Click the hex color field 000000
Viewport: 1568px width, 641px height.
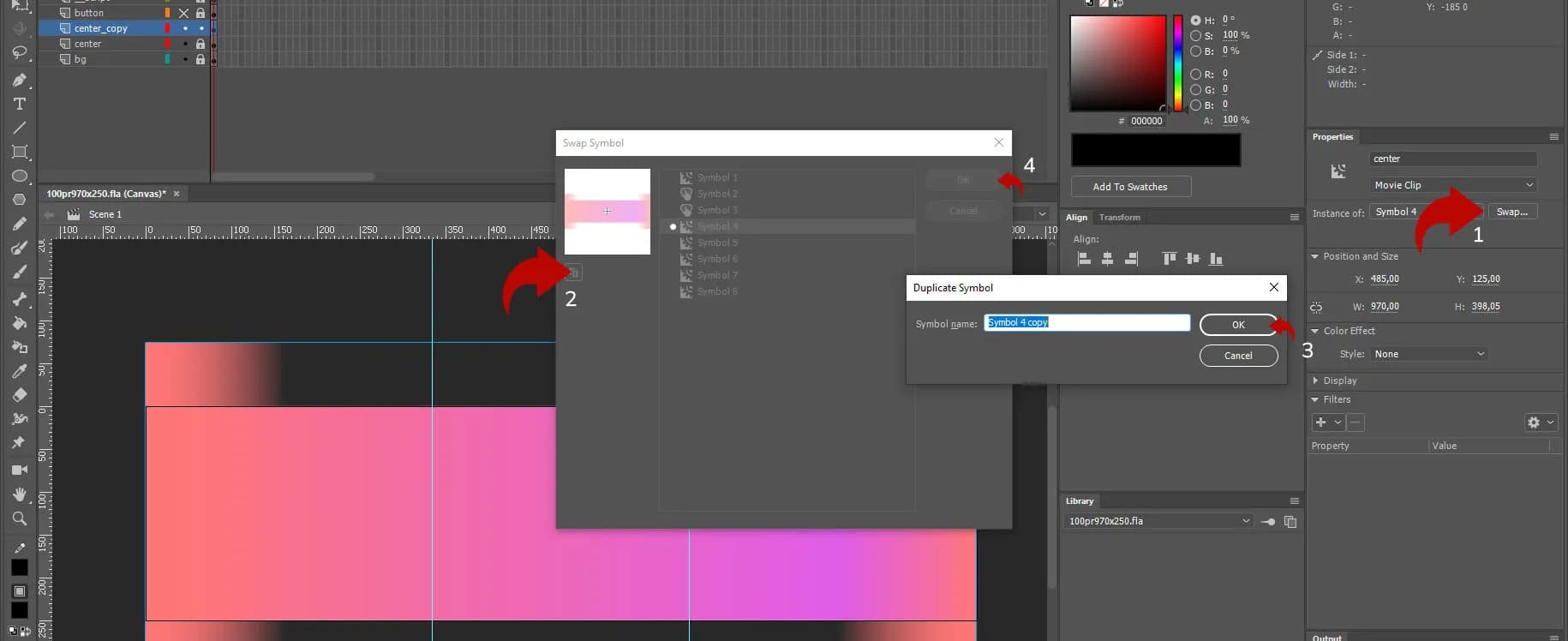tap(1146, 121)
